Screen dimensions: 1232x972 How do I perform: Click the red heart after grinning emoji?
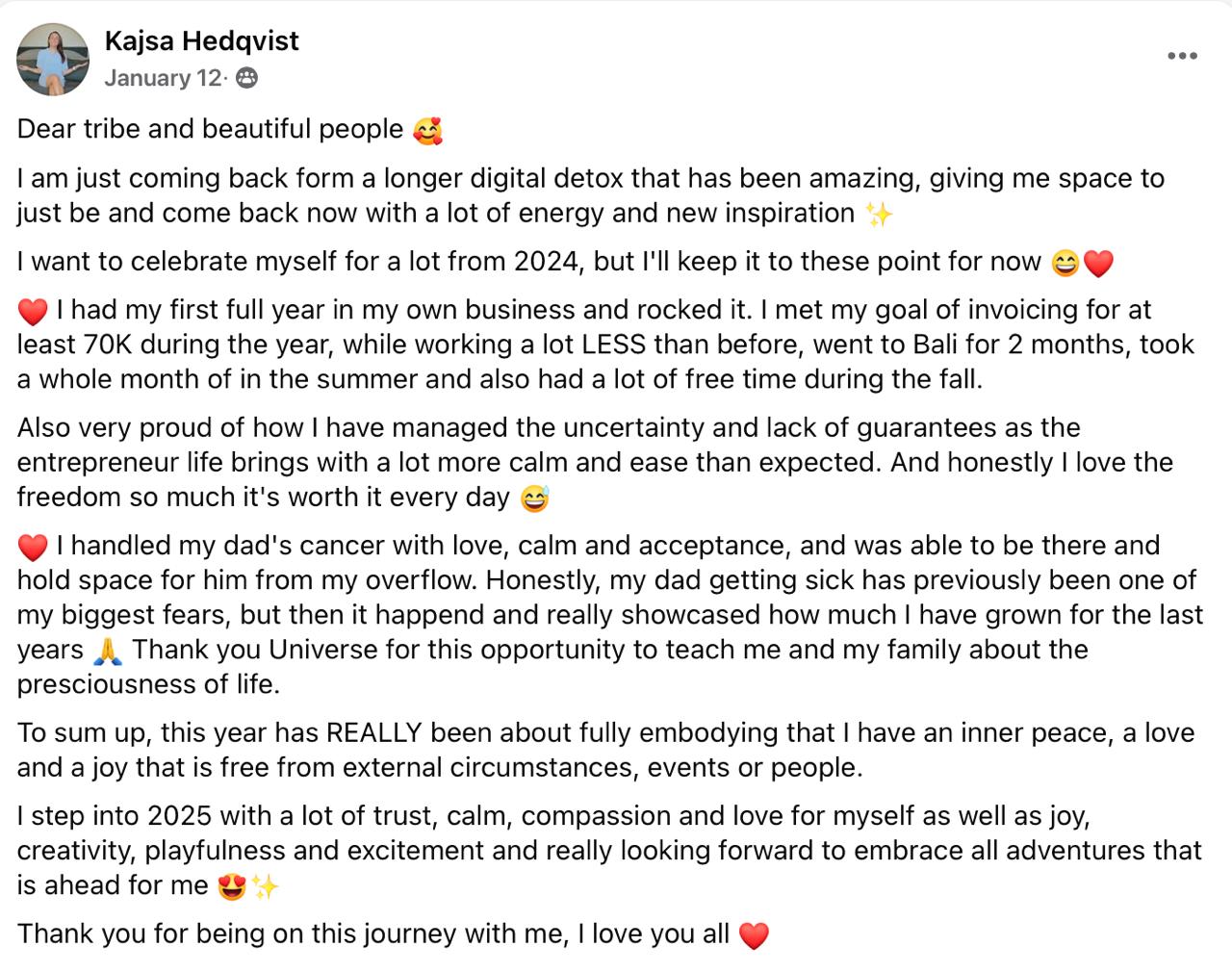(x=1098, y=263)
